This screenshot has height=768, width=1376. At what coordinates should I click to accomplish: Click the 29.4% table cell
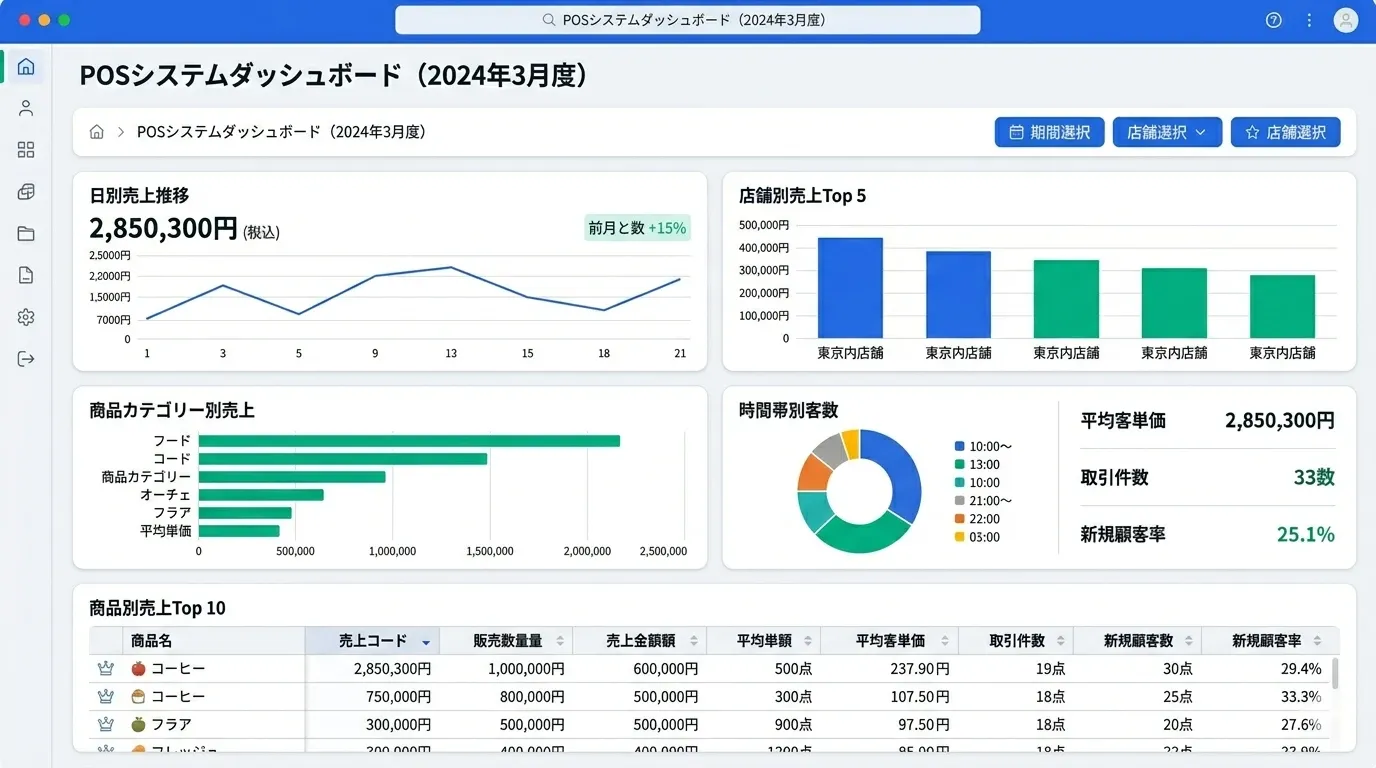point(1300,669)
